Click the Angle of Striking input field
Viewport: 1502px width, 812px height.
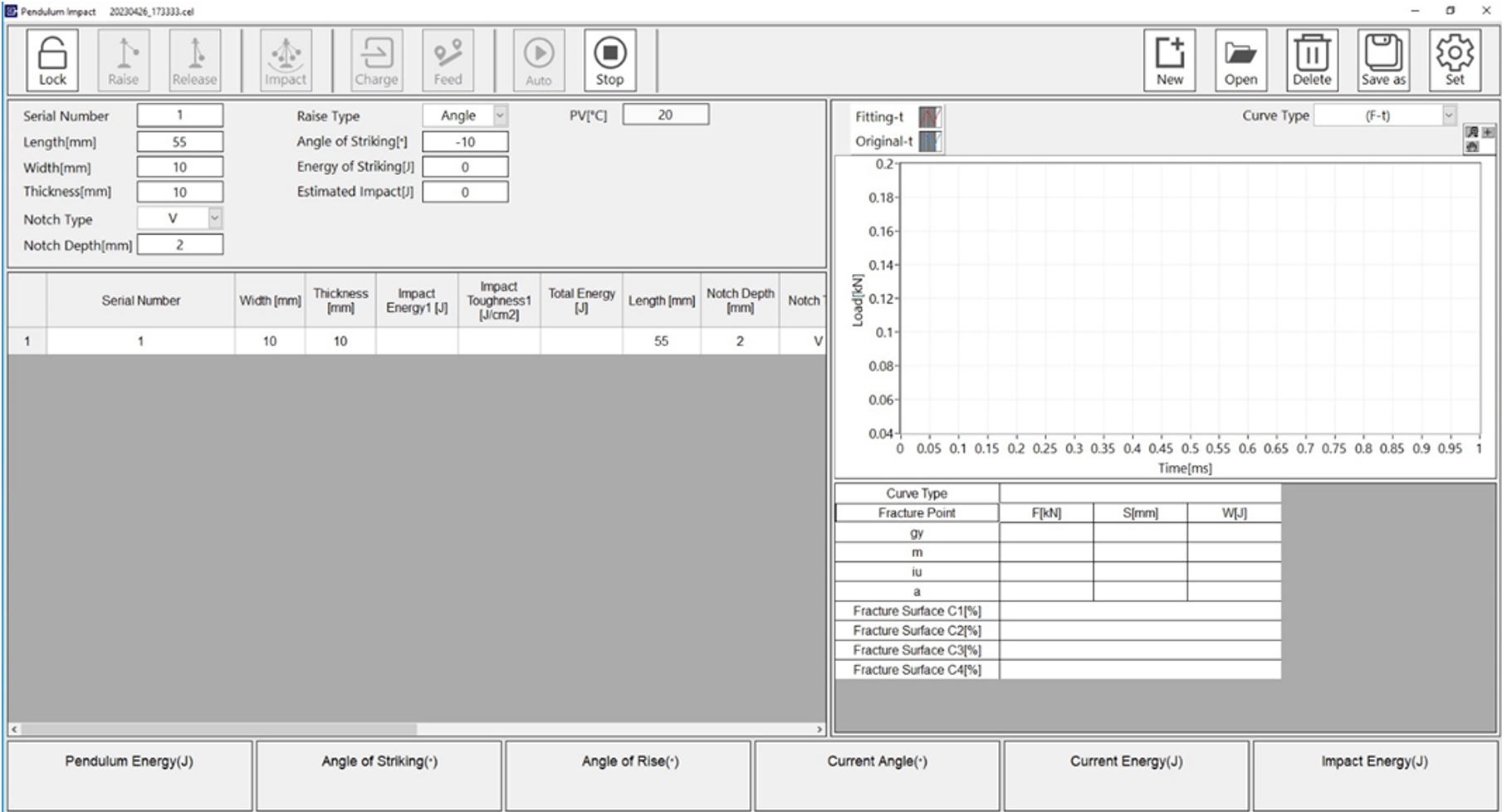pos(465,142)
